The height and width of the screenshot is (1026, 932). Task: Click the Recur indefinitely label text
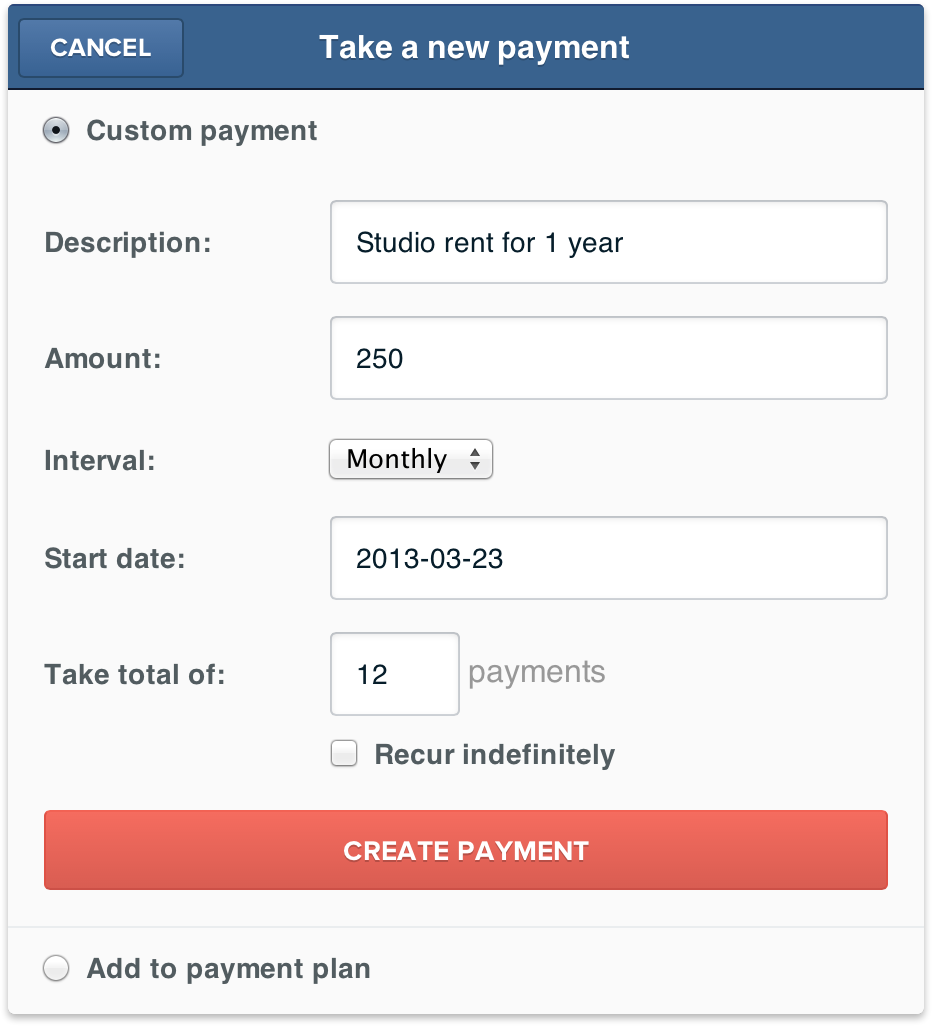coord(495,754)
